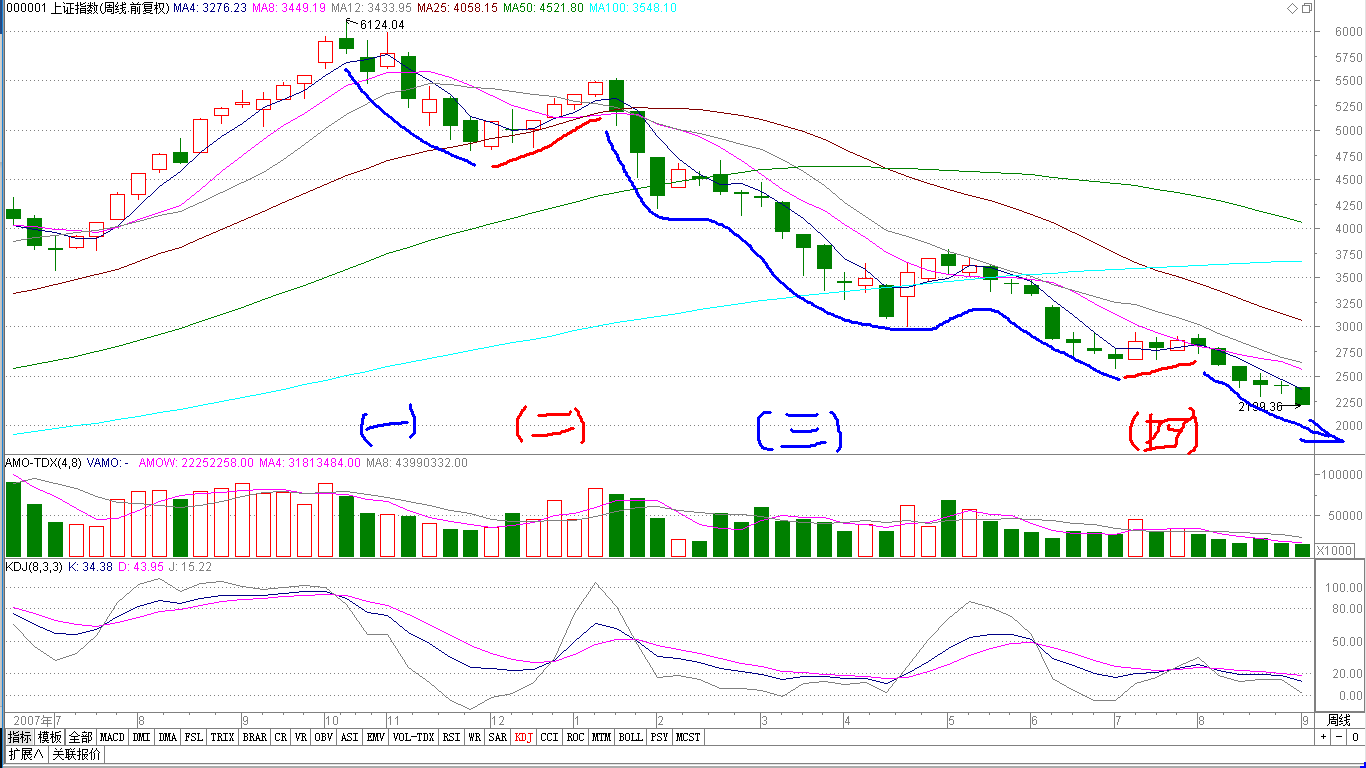The width and height of the screenshot is (1366, 768).
Task: Click the J: 15.22 value
Action: (x=189, y=566)
